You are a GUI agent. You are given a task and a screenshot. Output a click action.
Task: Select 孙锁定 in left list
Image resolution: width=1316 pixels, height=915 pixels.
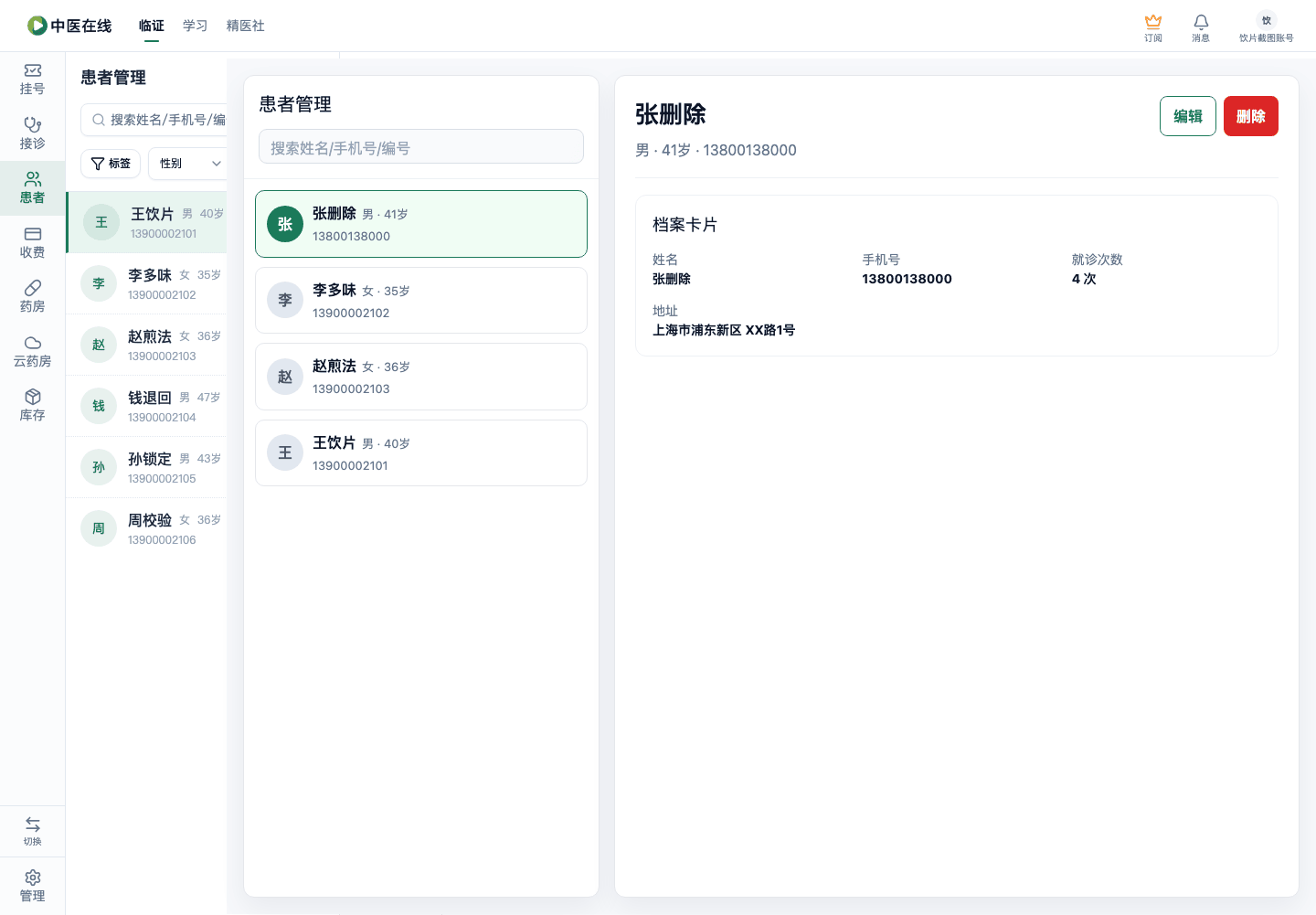point(146,467)
